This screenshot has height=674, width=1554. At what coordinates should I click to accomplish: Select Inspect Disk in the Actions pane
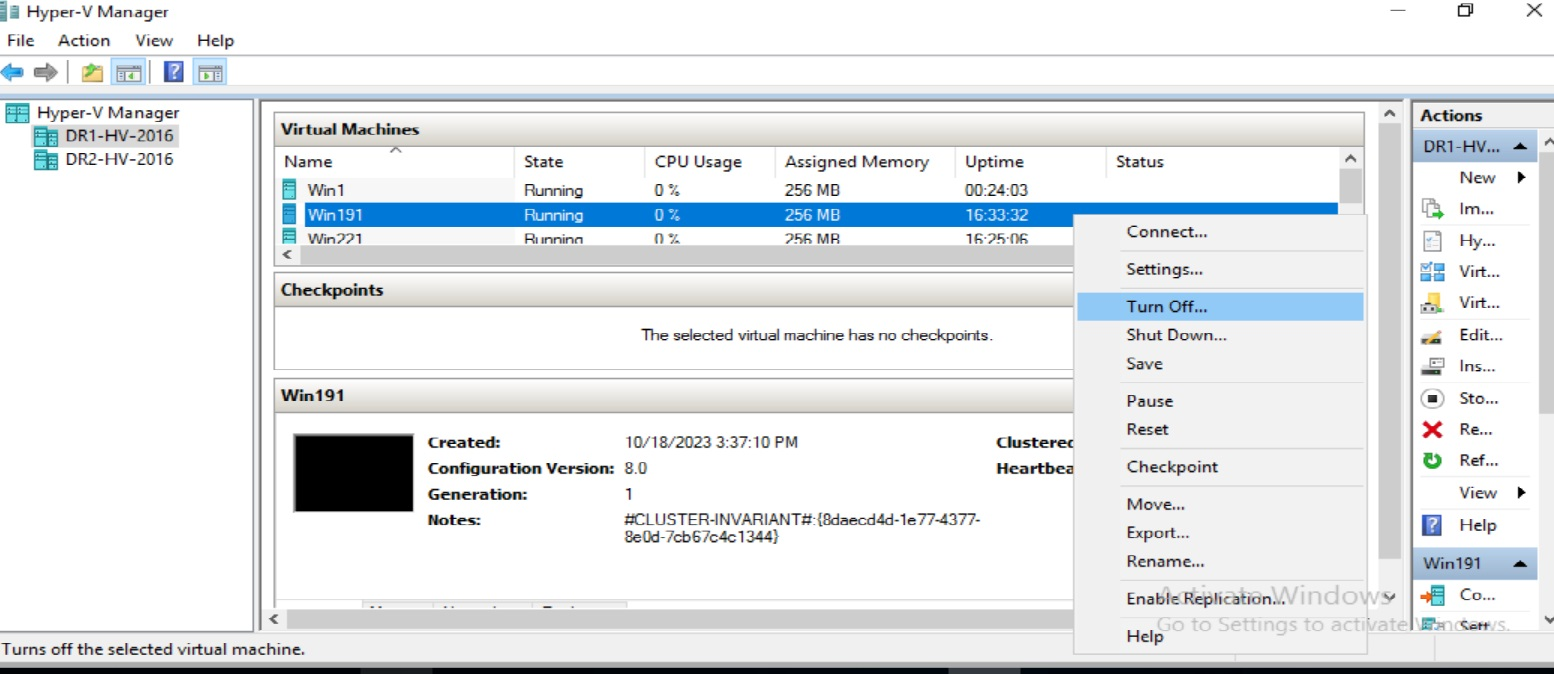1476,365
